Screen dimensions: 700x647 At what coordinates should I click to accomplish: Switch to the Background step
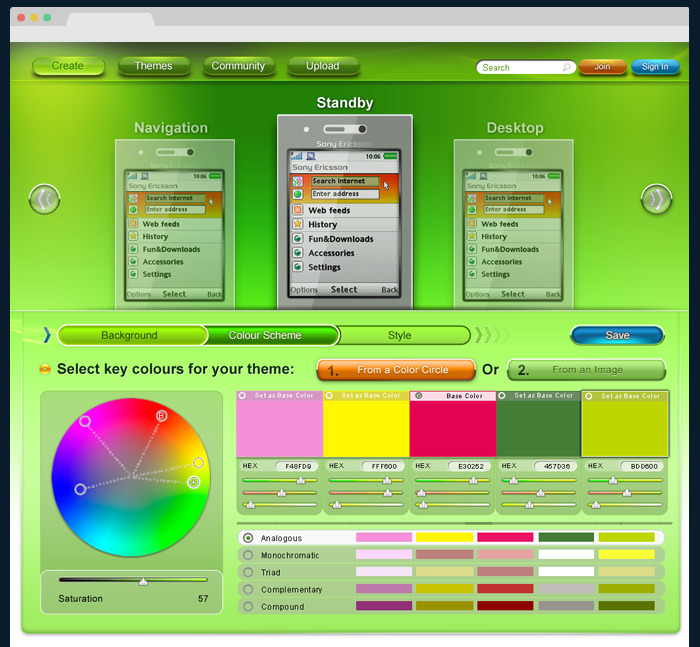click(132, 335)
